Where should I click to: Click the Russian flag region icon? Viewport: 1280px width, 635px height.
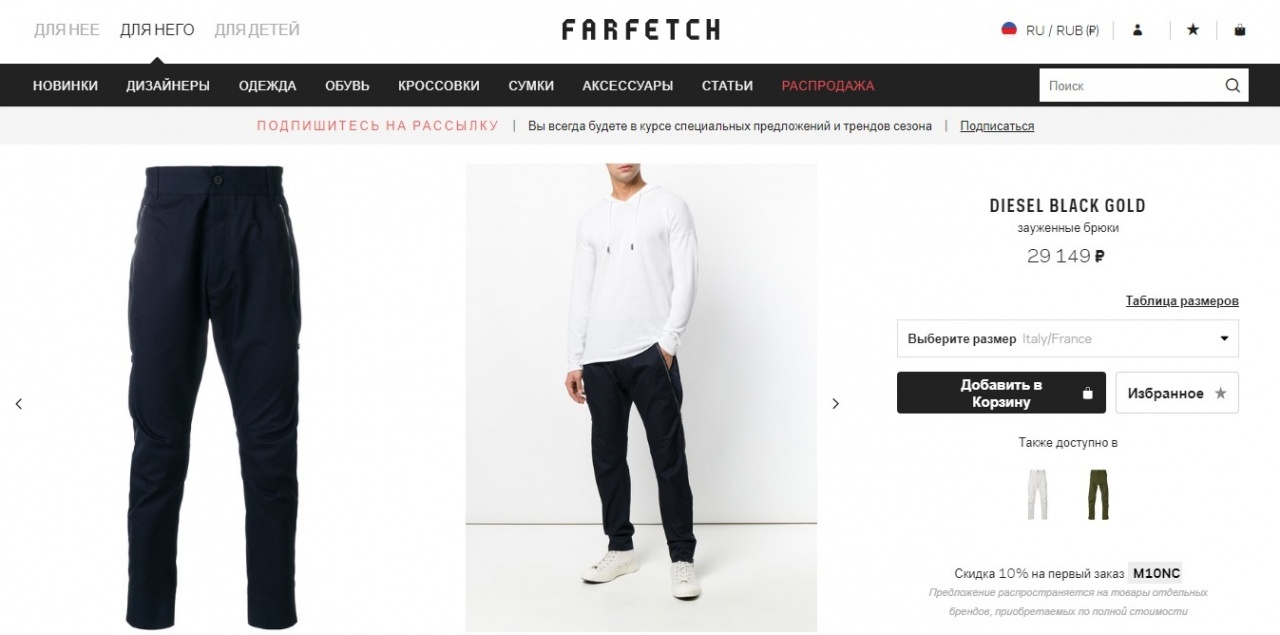pyautogui.click(x=1009, y=29)
